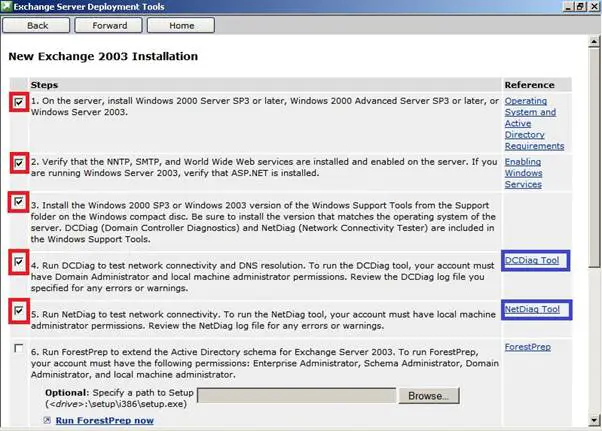Click the scrollbar down arrow

click(594, 420)
